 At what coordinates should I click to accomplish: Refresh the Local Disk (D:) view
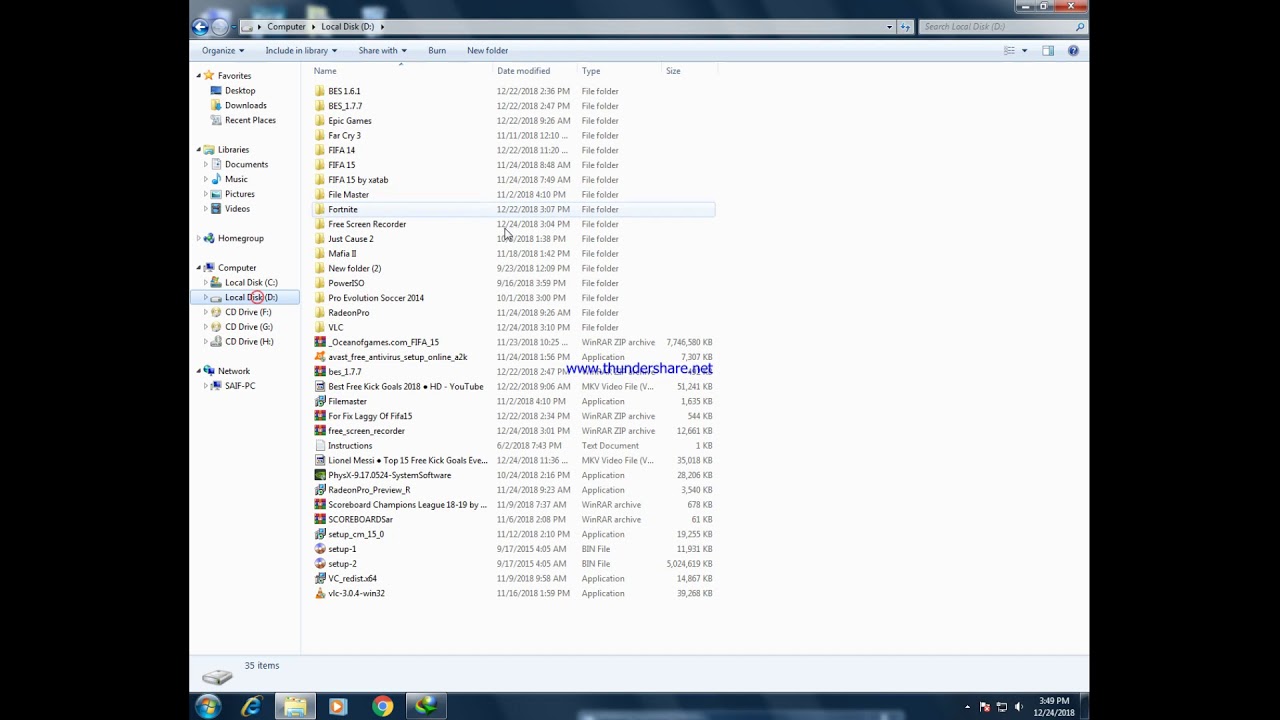[905, 27]
